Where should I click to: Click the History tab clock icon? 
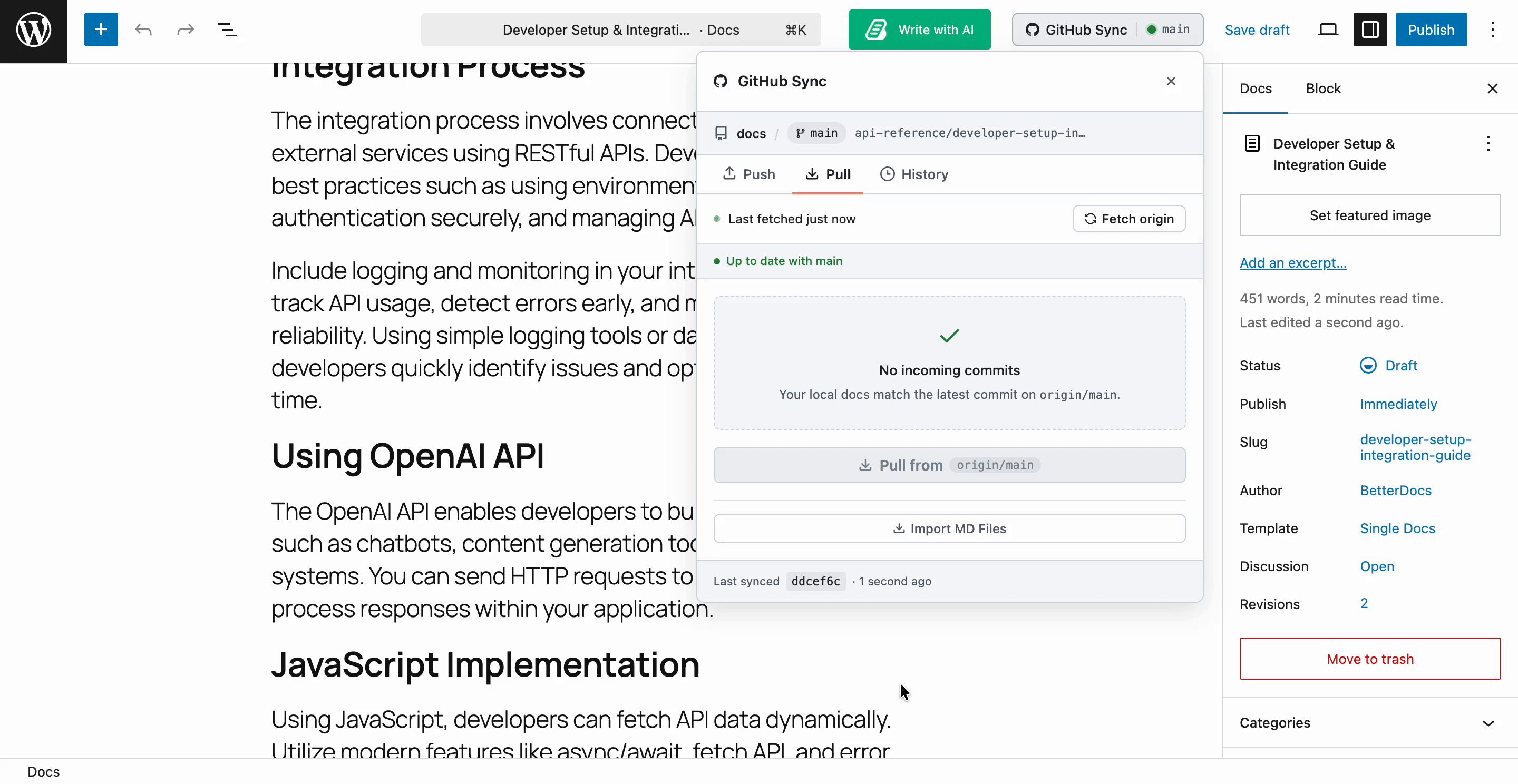(x=888, y=174)
